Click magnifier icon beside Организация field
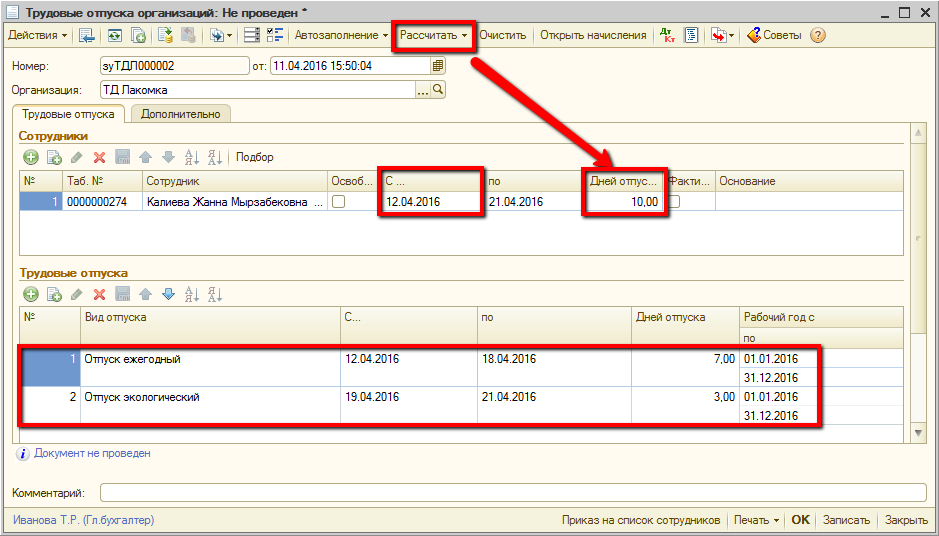The width and height of the screenshot is (939, 536). [438, 90]
